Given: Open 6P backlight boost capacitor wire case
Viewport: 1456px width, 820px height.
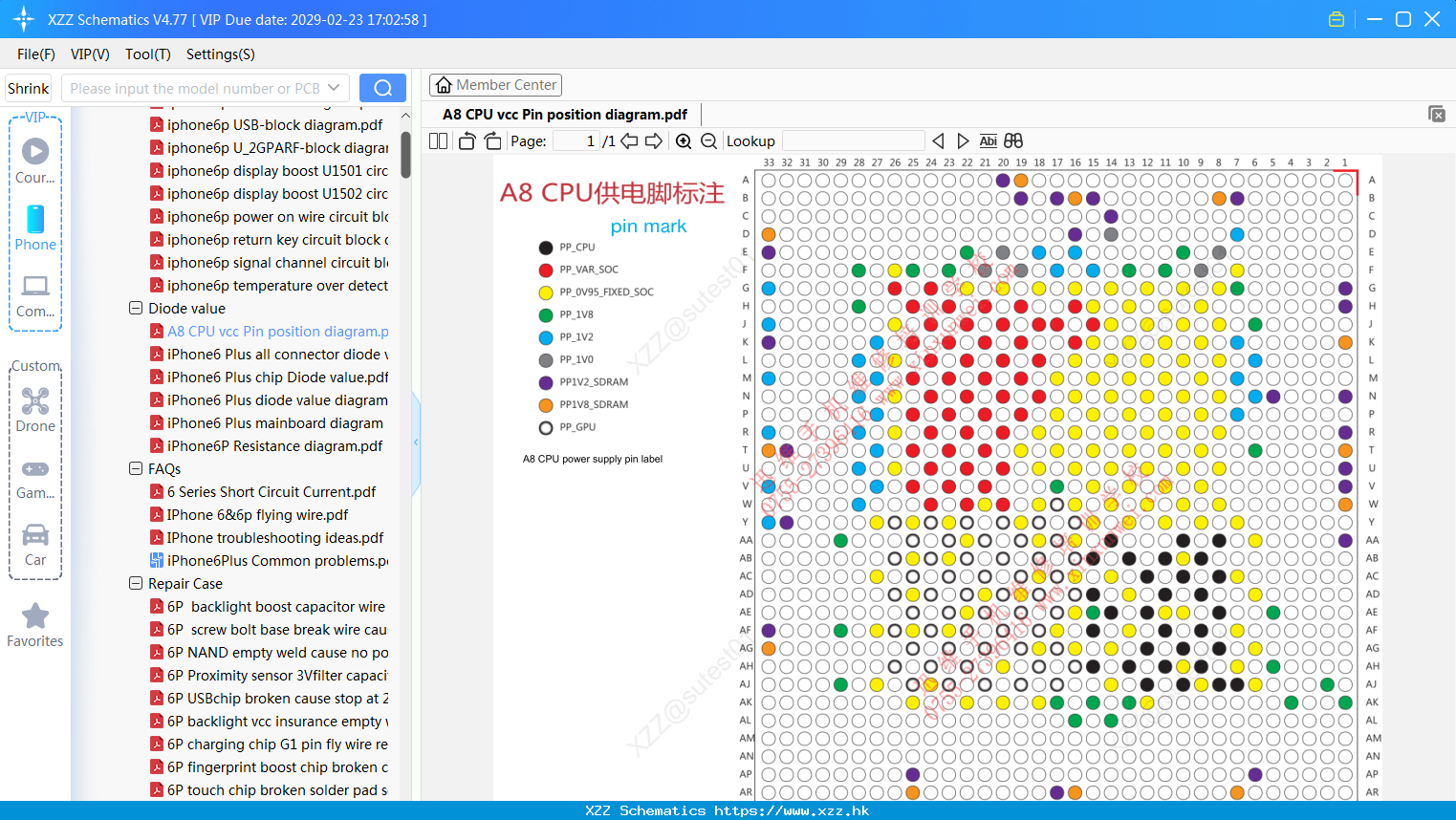Looking at the screenshot, I should (276, 606).
